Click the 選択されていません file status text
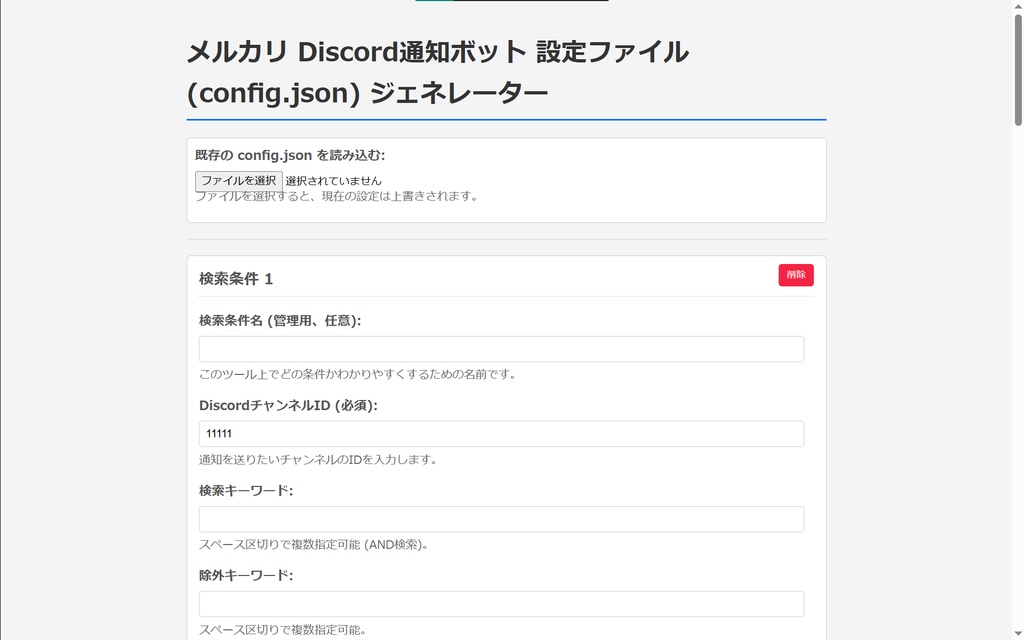Screen dimensions: 1024x640 tap(333, 181)
